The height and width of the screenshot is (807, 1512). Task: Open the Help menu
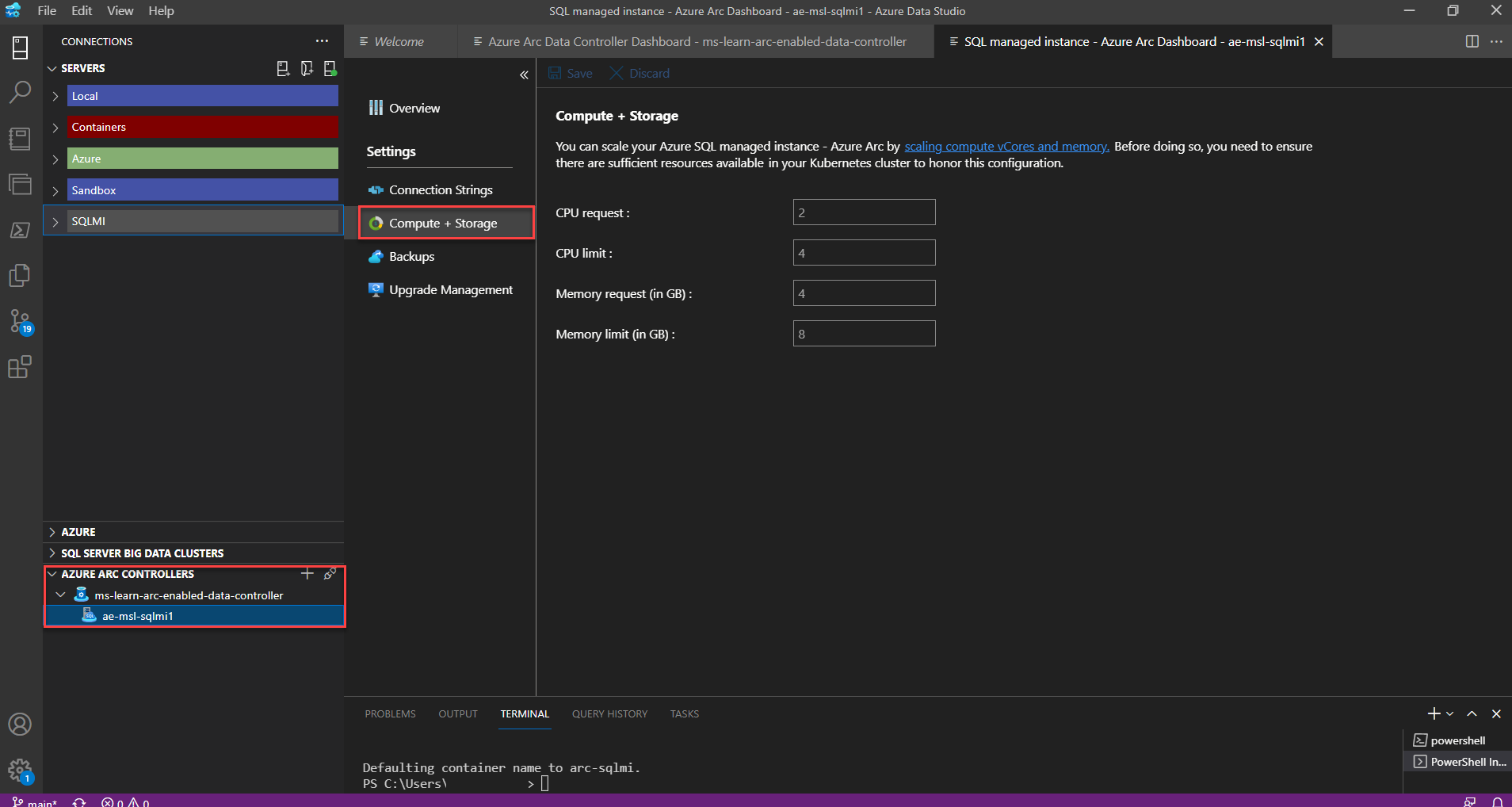(x=161, y=11)
